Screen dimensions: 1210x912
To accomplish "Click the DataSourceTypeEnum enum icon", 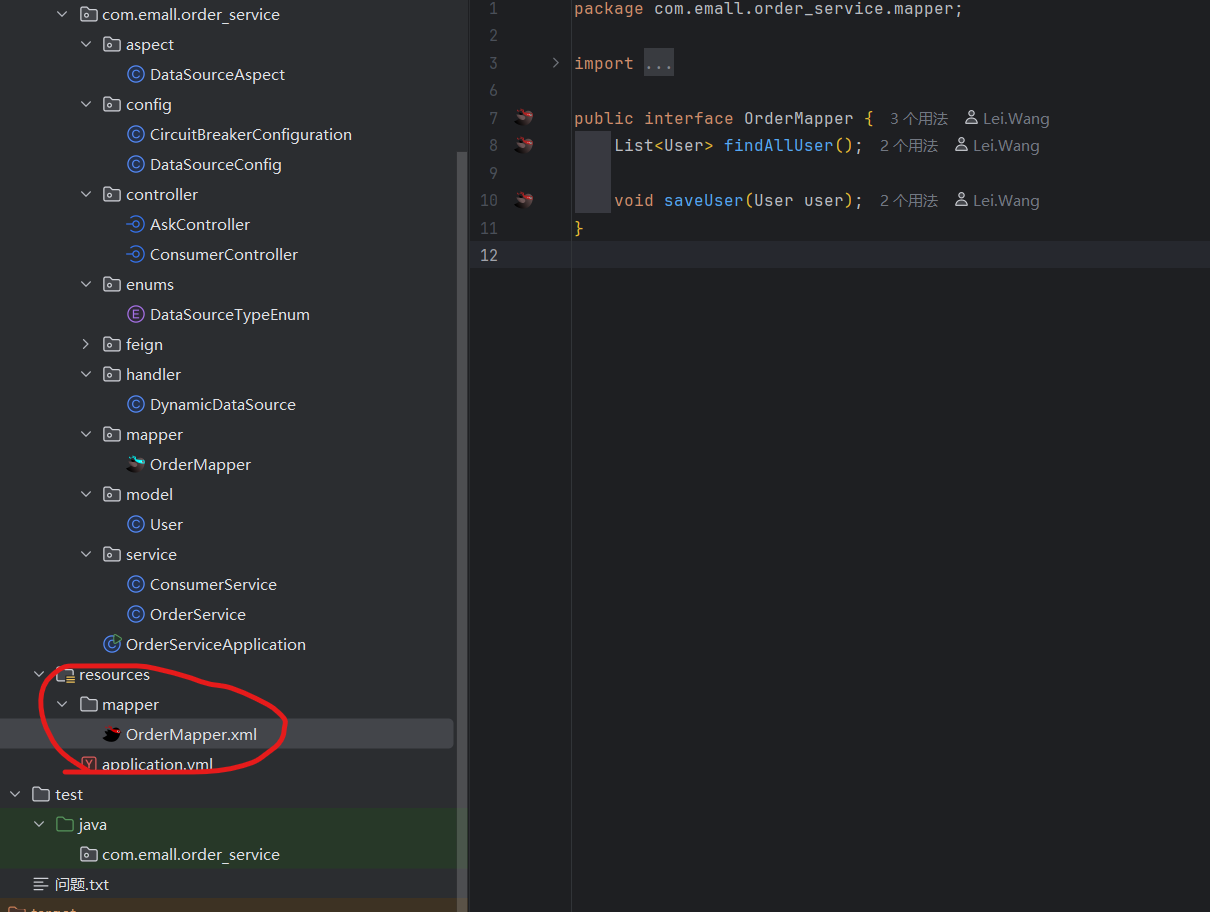I will point(136,315).
